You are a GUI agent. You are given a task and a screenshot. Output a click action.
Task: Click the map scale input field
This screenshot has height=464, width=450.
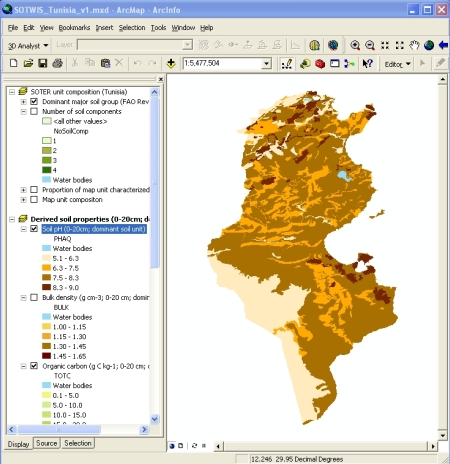[x=222, y=63]
